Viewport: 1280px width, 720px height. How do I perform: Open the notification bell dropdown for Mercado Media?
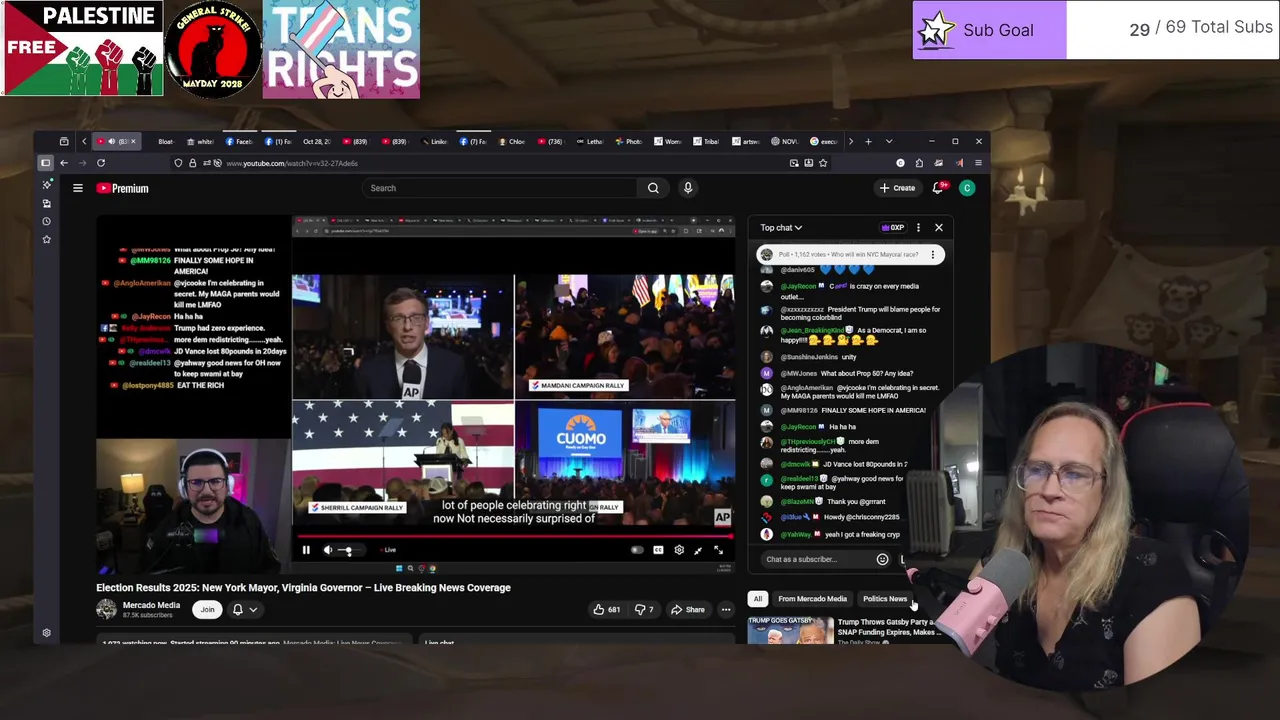[x=245, y=609]
